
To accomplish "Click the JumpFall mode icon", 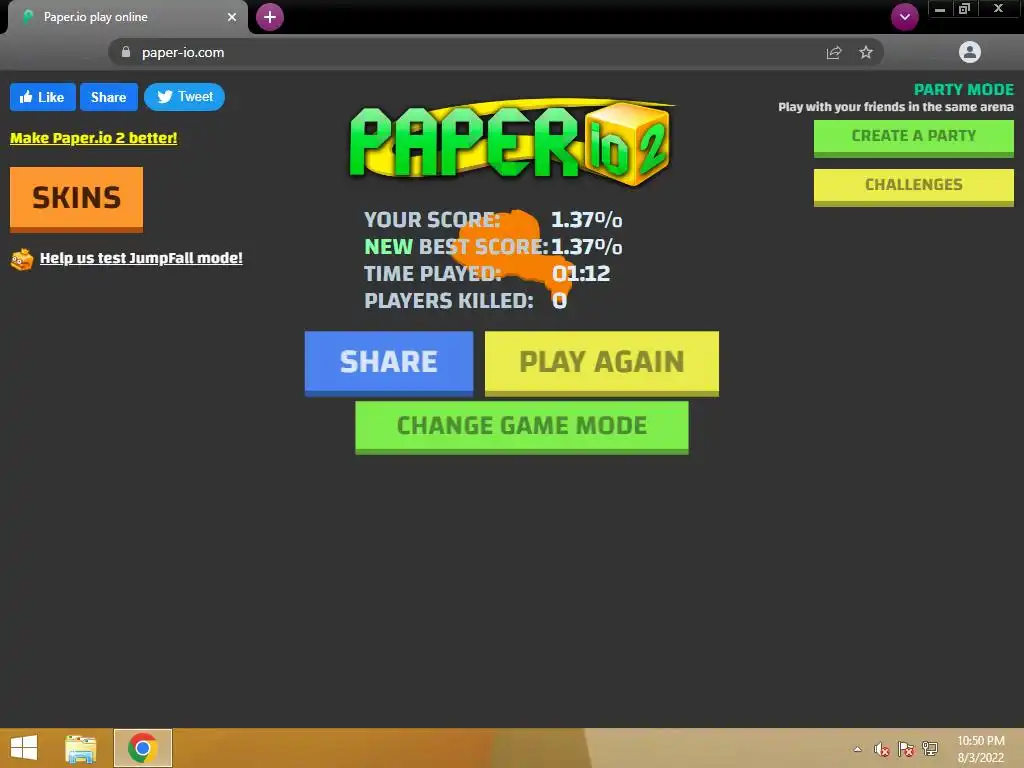I will 22,259.
